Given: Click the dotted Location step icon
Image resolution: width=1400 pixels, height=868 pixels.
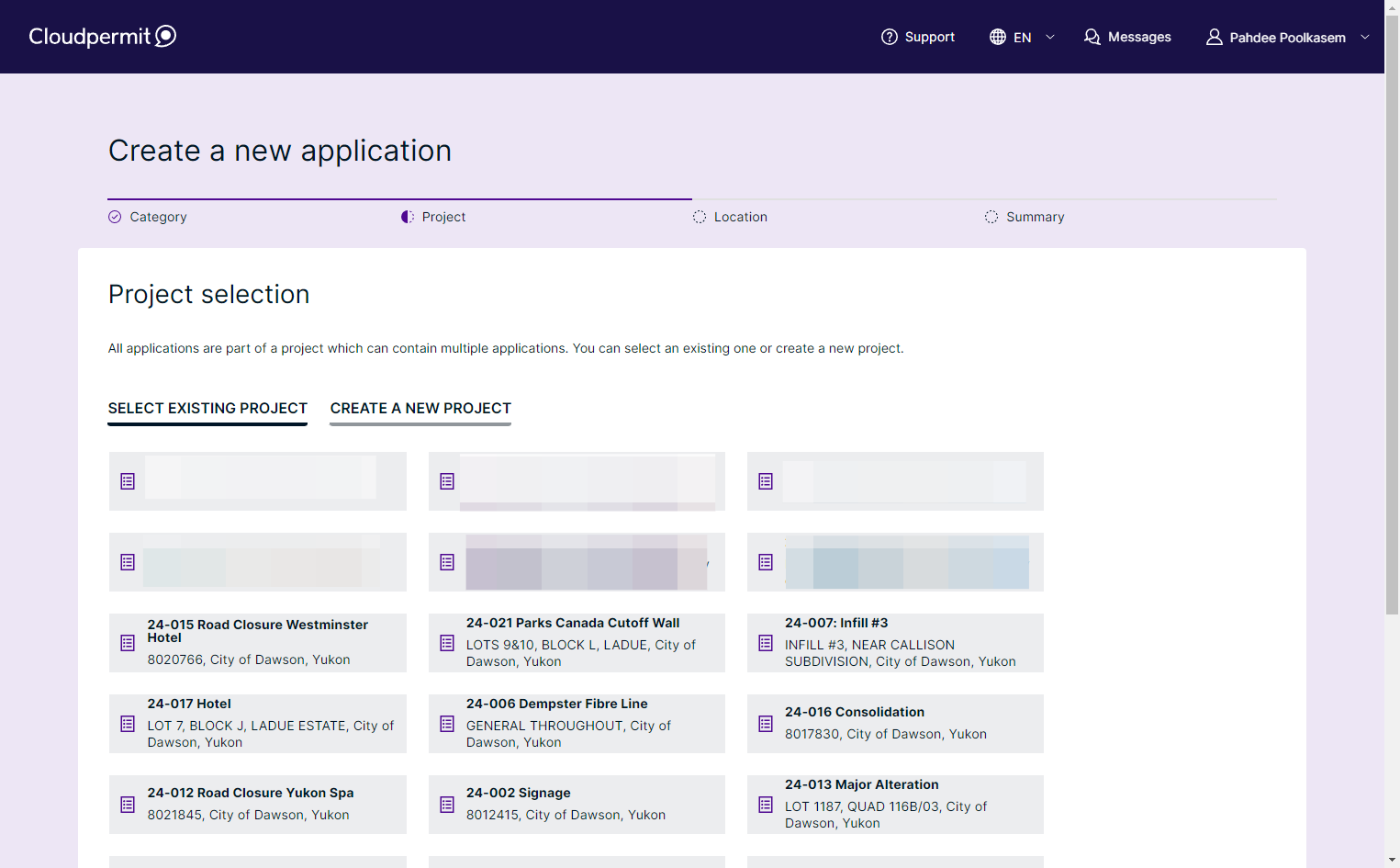Looking at the screenshot, I should (700, 217).
